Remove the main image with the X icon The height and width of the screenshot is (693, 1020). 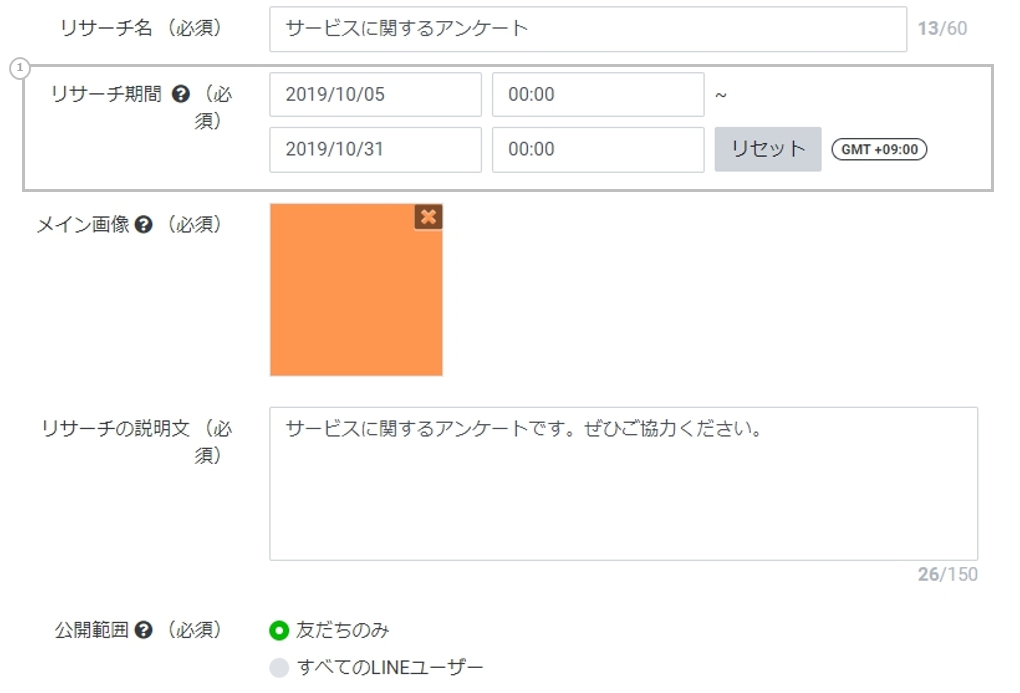click(x=428, y=217)
